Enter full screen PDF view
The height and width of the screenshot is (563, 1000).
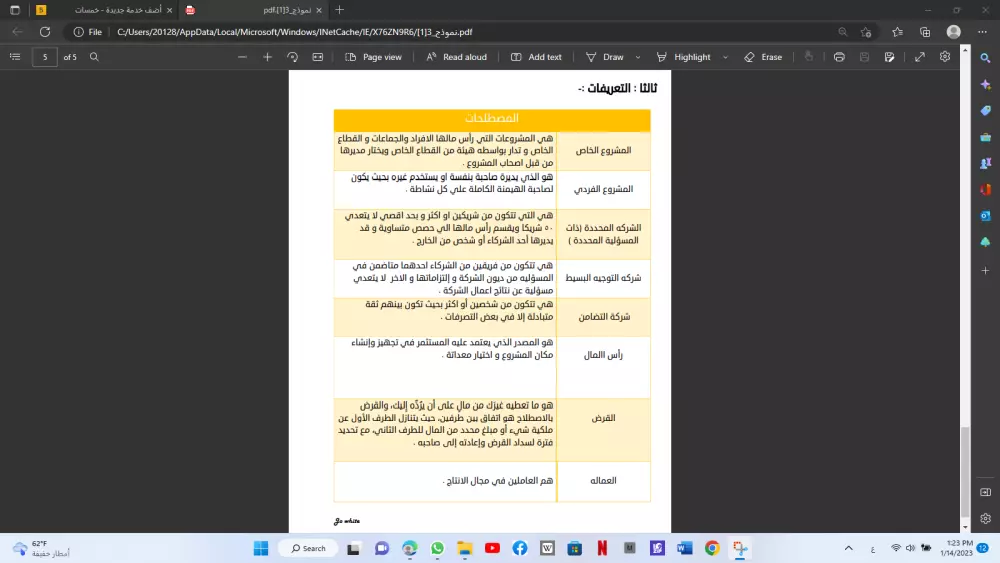pos(920,57)
